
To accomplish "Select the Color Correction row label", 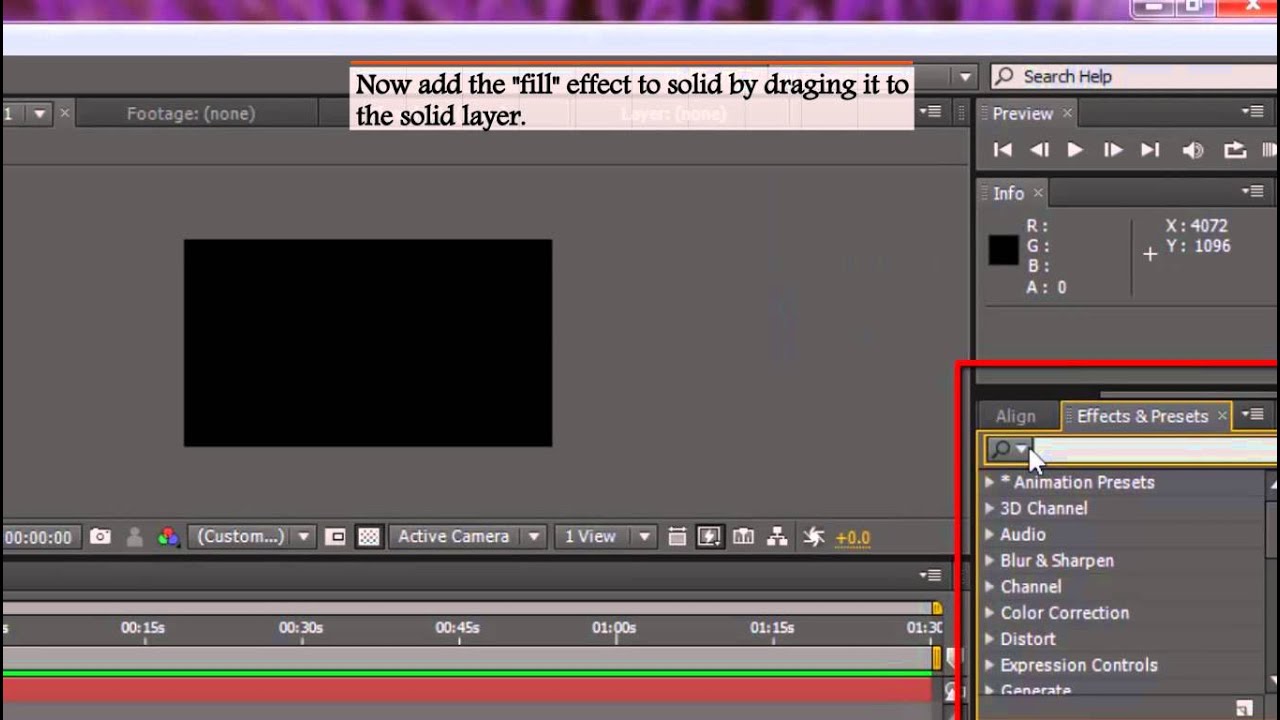I will coord(1064,613).
